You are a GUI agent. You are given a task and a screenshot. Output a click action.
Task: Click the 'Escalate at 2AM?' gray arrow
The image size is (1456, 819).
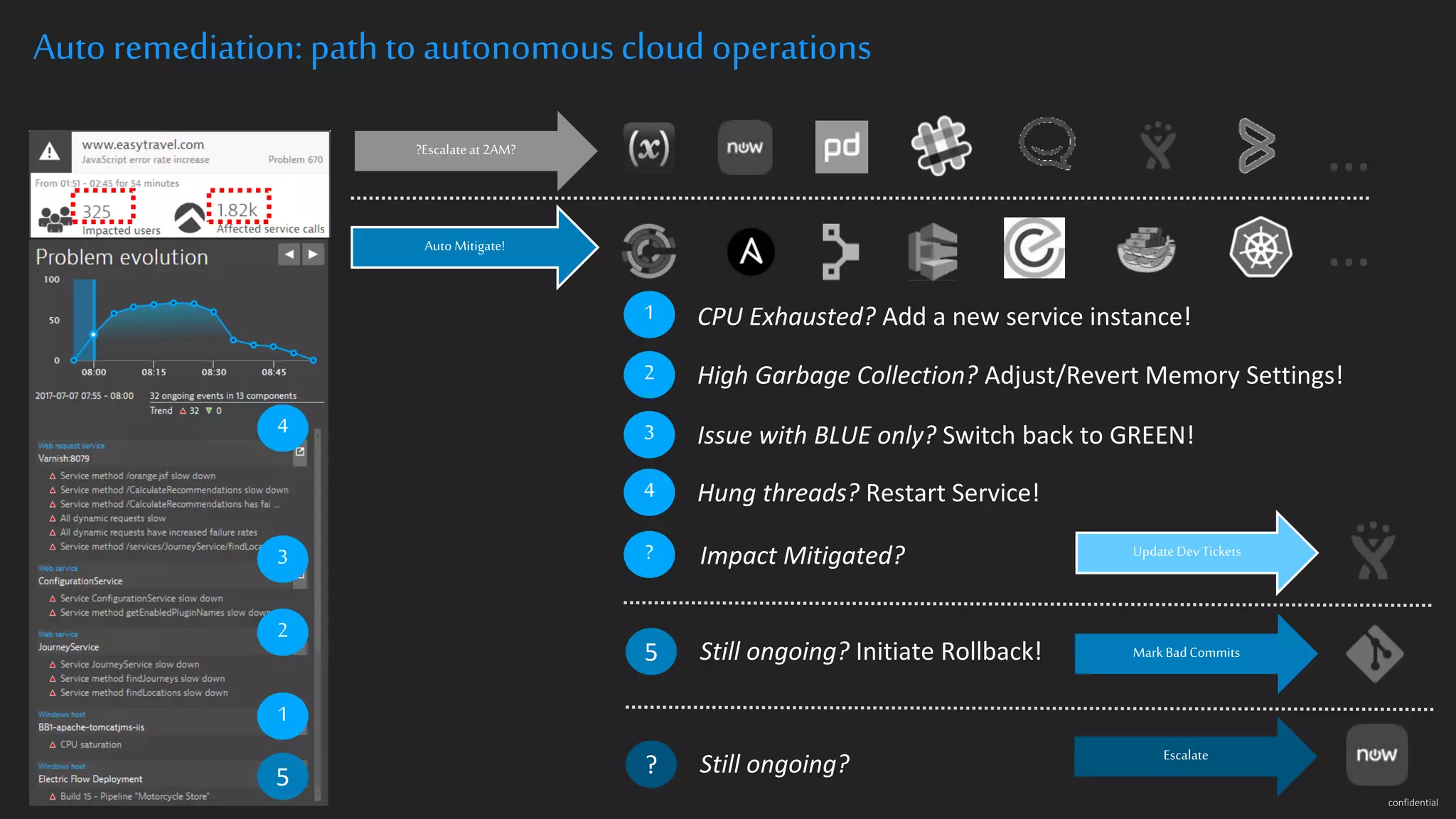(x=475, y=150)
